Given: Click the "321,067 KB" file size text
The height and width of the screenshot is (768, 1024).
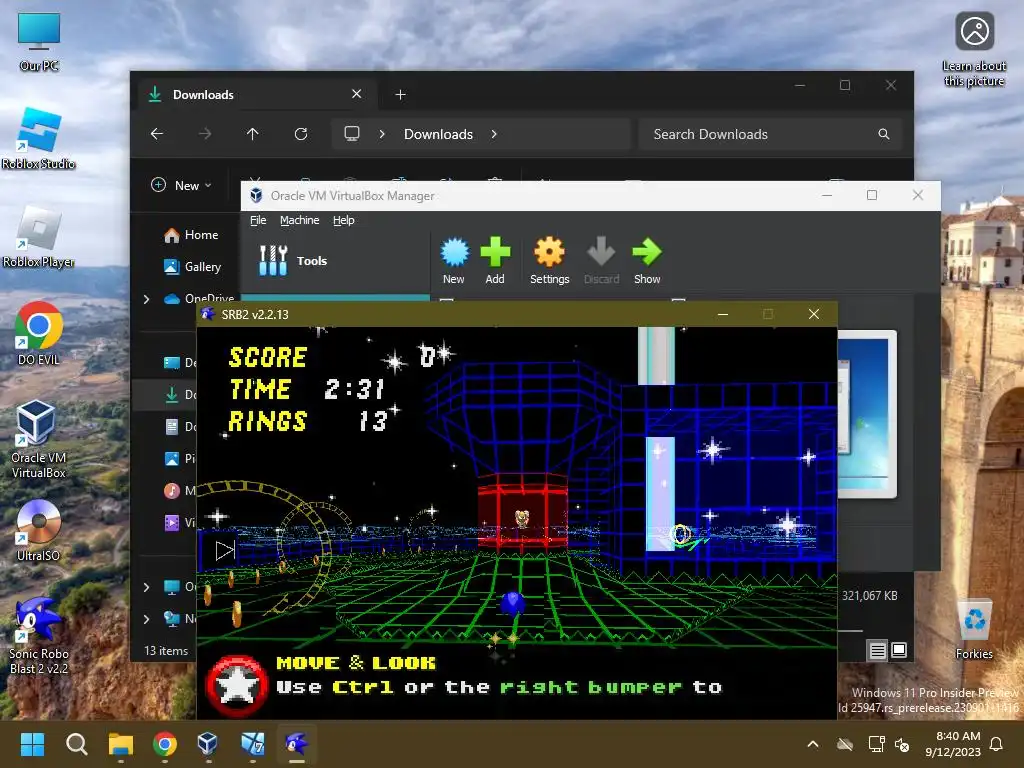Looking at the screenshot, I should tap(869, 596).
